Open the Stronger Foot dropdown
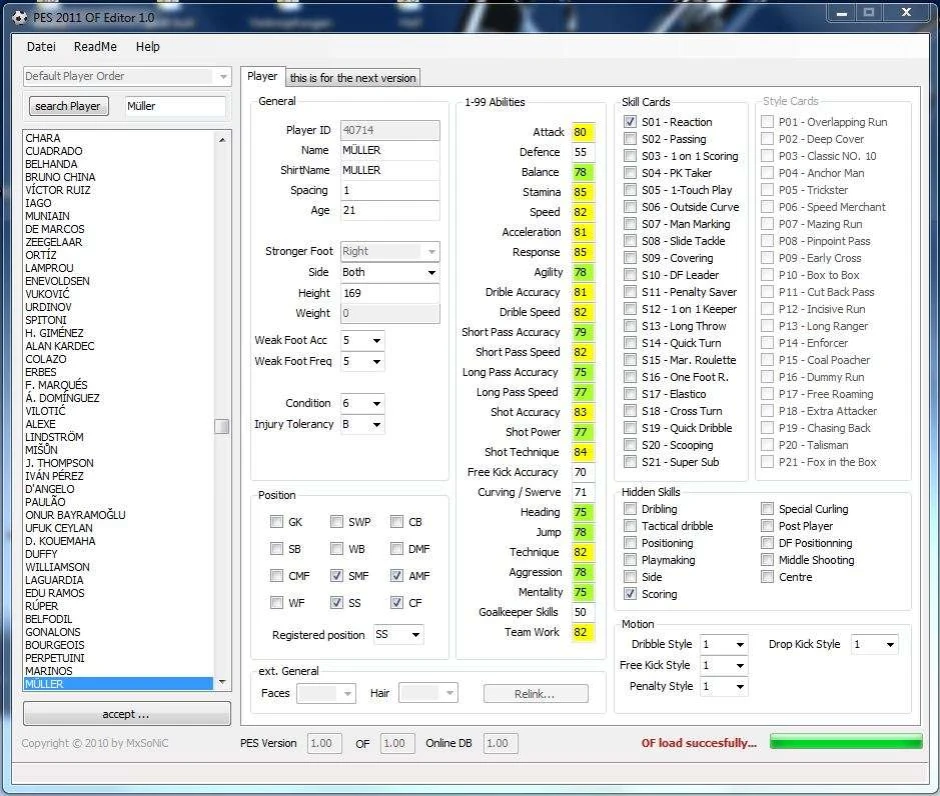 pyautogui.click(x=432, y=251)
